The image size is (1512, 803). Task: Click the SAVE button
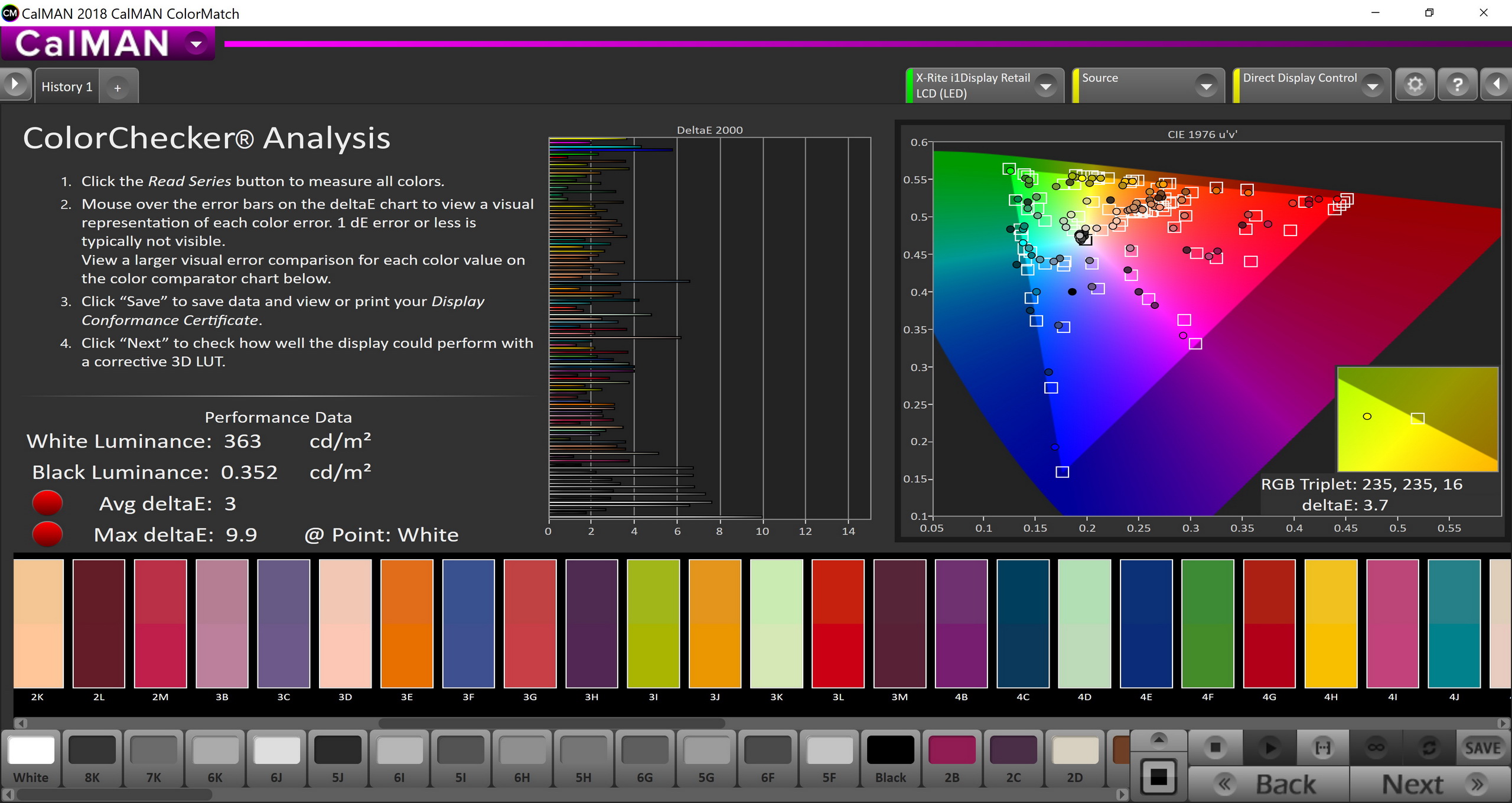(1482, 747)
